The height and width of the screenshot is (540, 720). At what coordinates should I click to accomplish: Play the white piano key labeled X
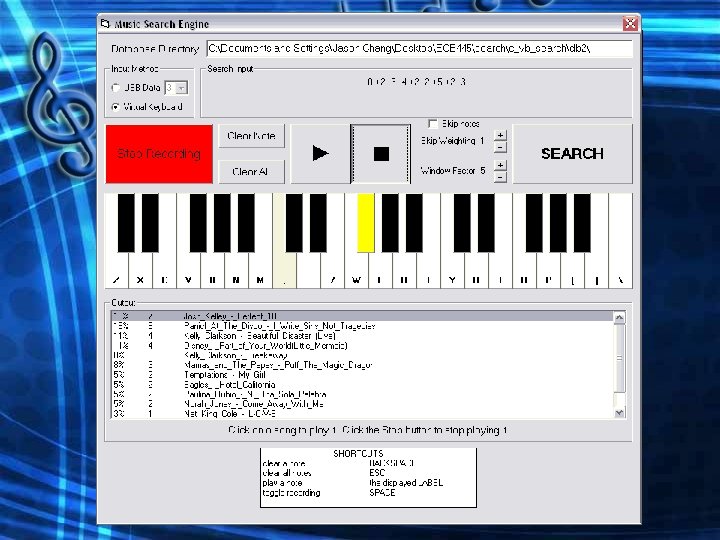tap(141, 271)
